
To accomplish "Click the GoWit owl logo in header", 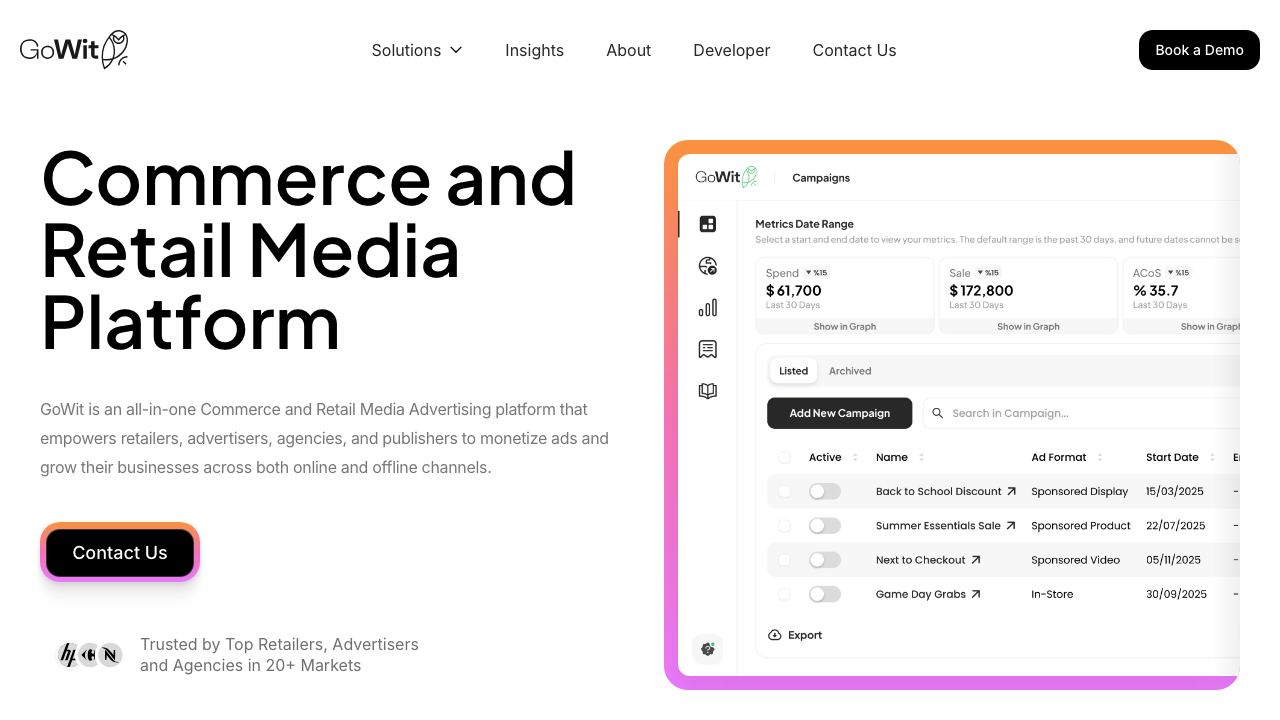I will [74, 49].
